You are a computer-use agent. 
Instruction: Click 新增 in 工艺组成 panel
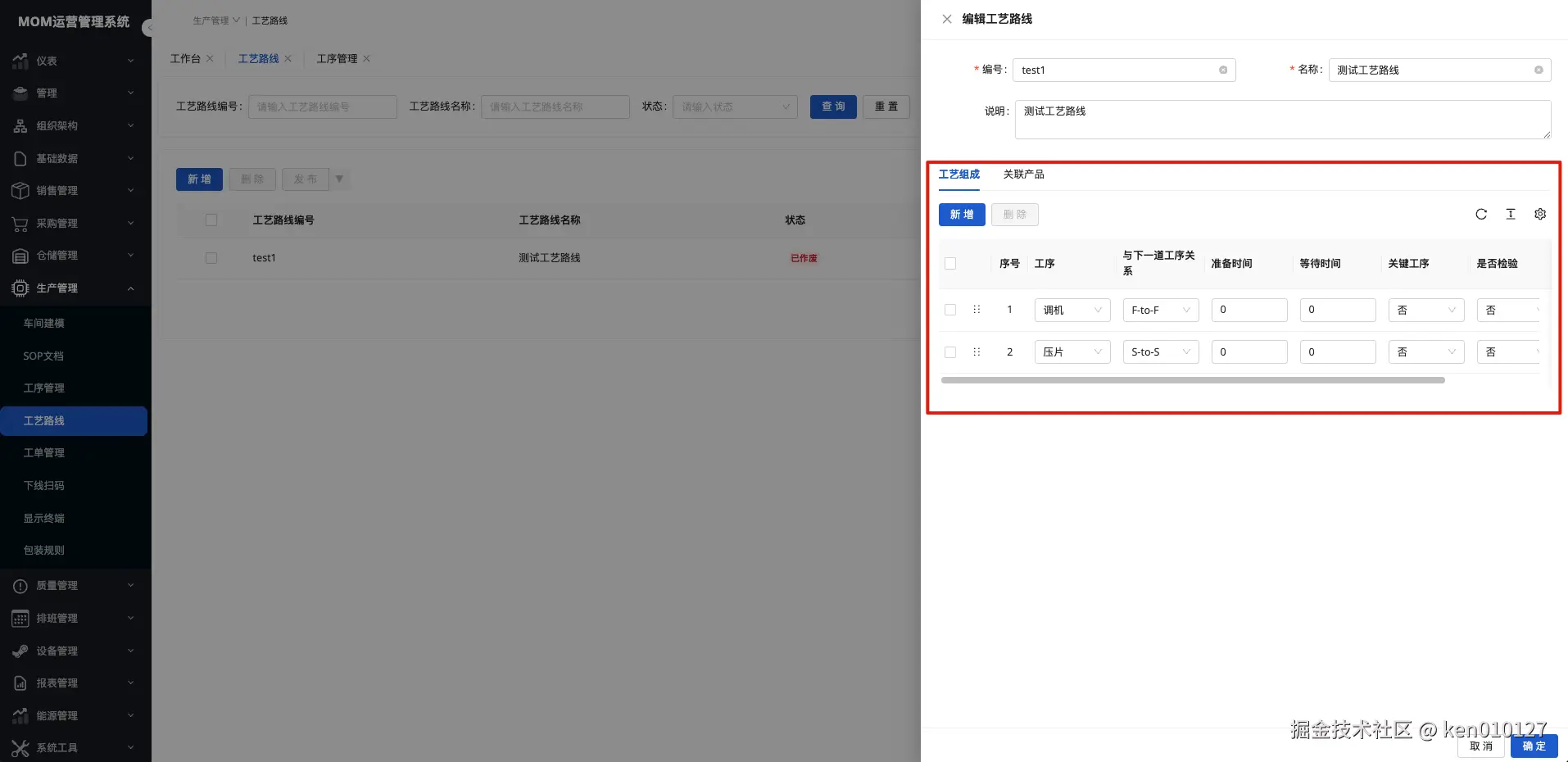tap(962, 215)
